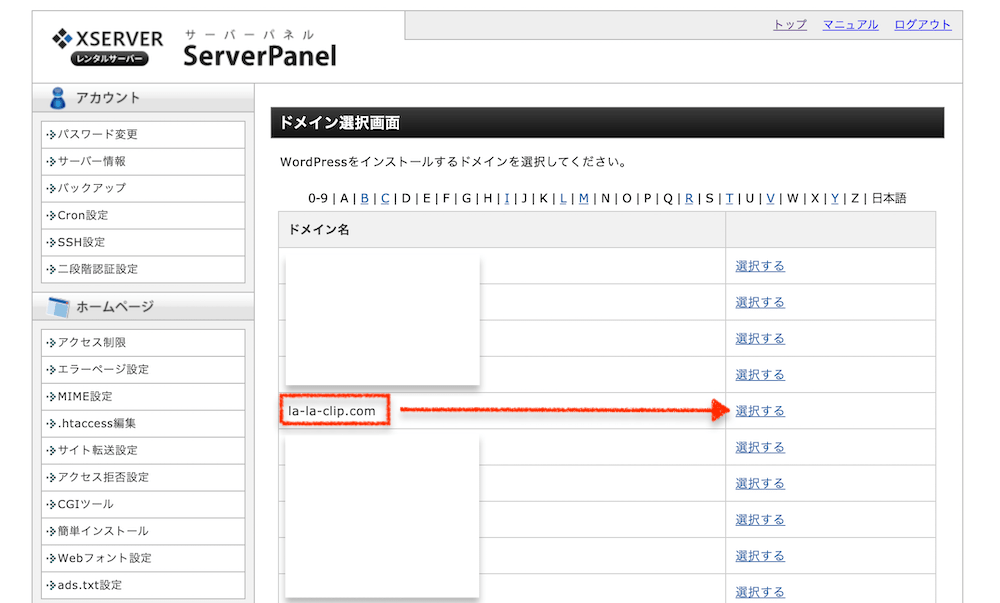Filter domains by letter I
Screen dimensions: 1000x603
click(x=507, y=198)
